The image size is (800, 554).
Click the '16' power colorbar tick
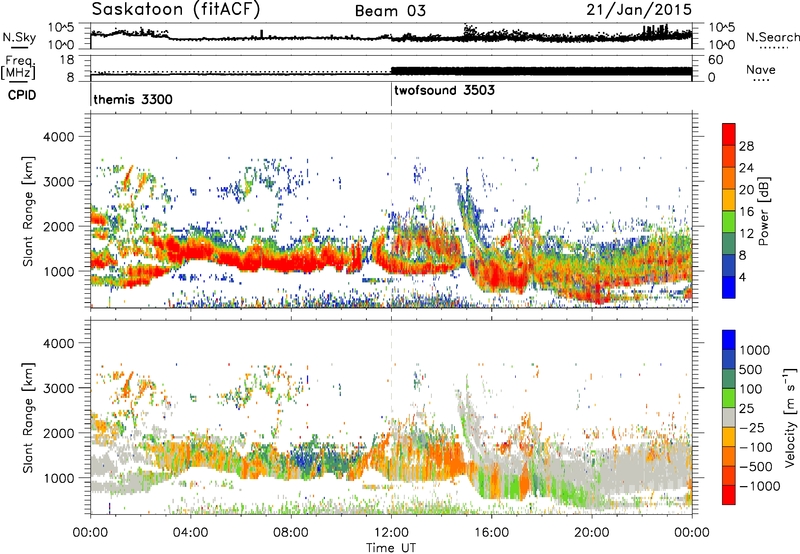click(746, 212)
